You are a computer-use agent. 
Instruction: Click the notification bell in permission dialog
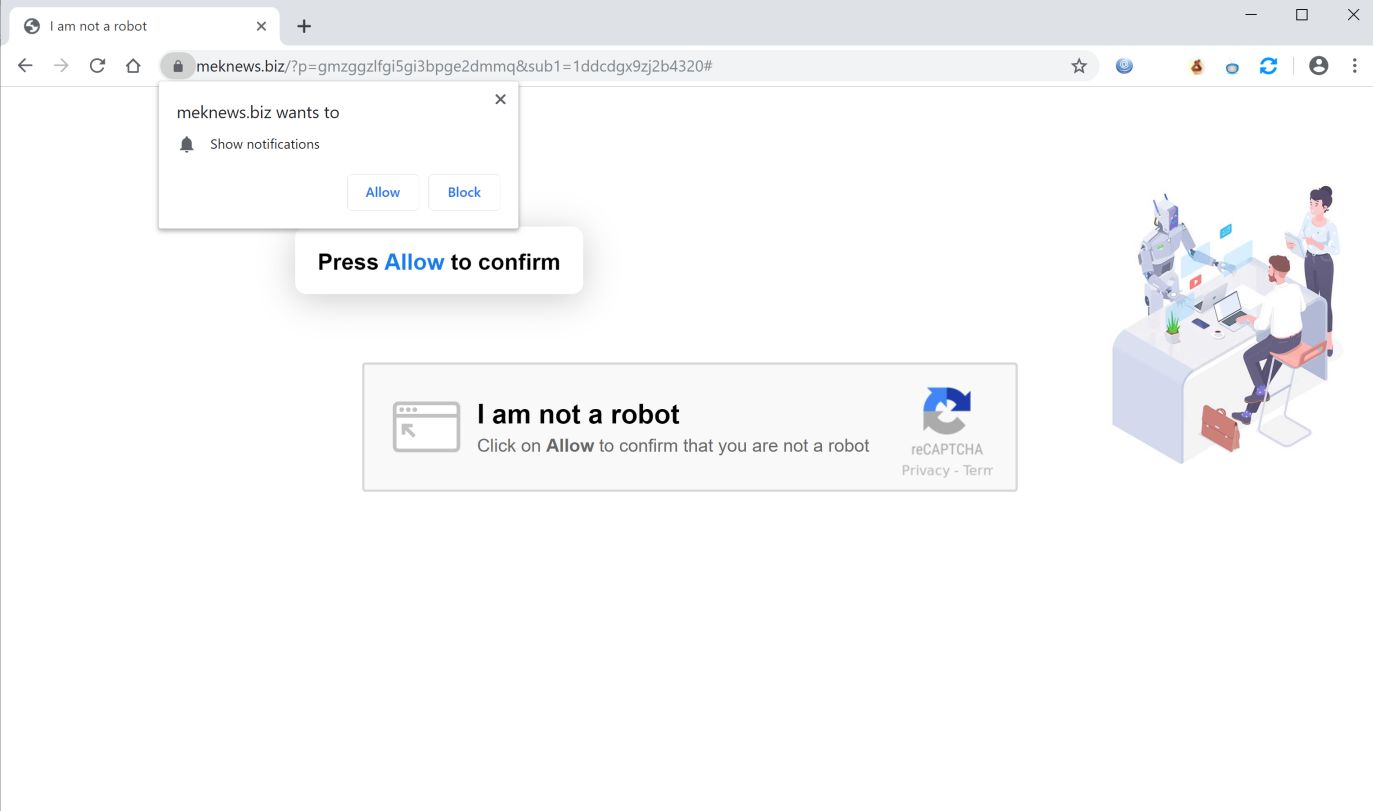click(x=186, y=144)
